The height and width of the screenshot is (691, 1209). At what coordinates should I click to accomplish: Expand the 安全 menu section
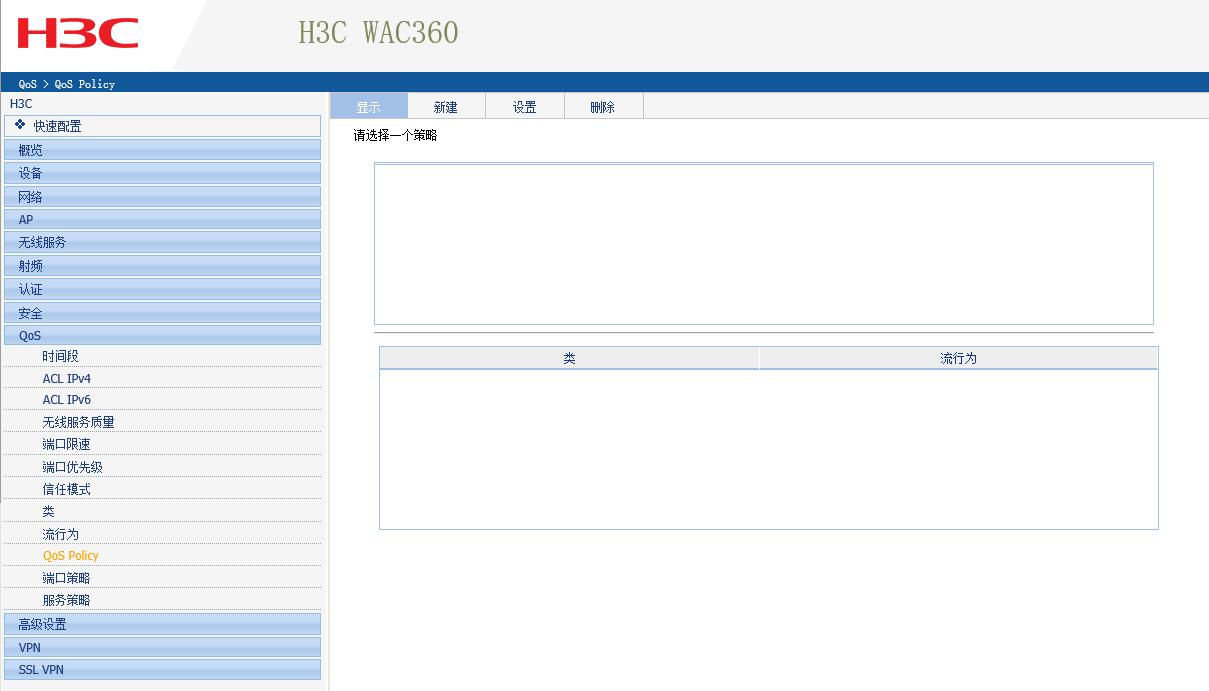pos(162,313)
